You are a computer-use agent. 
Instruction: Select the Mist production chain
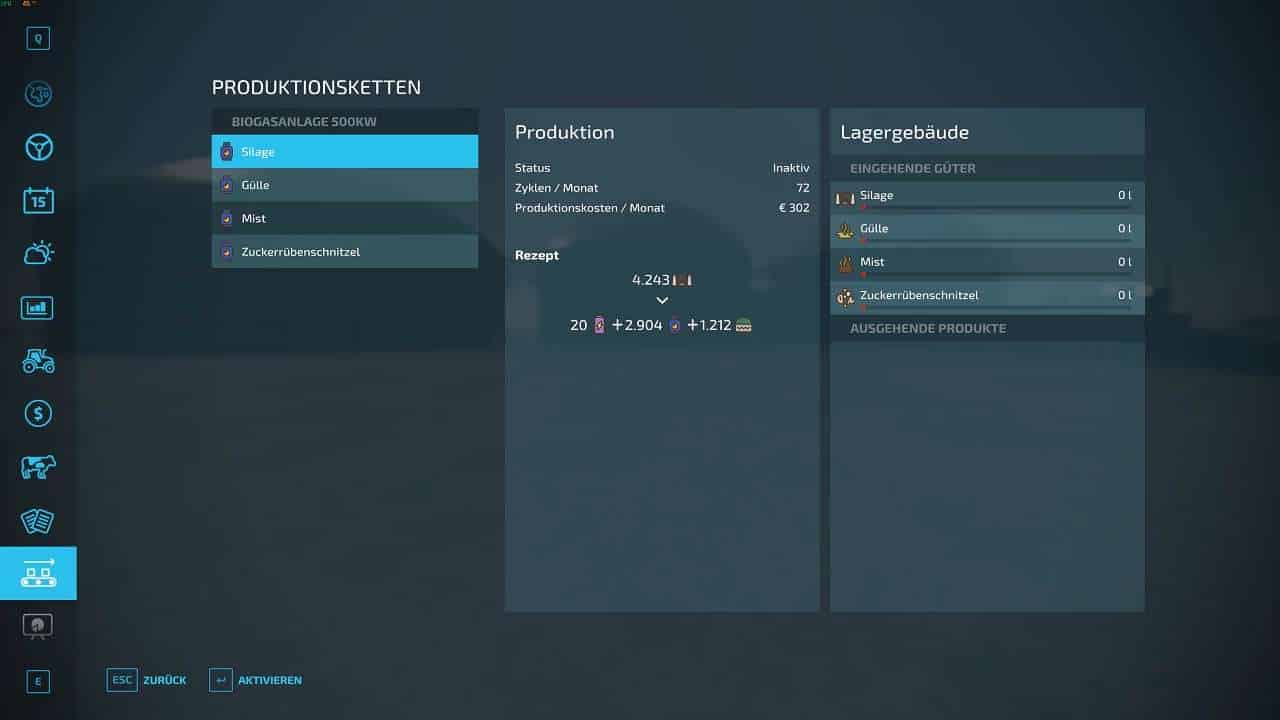click(x=345, y=218)
